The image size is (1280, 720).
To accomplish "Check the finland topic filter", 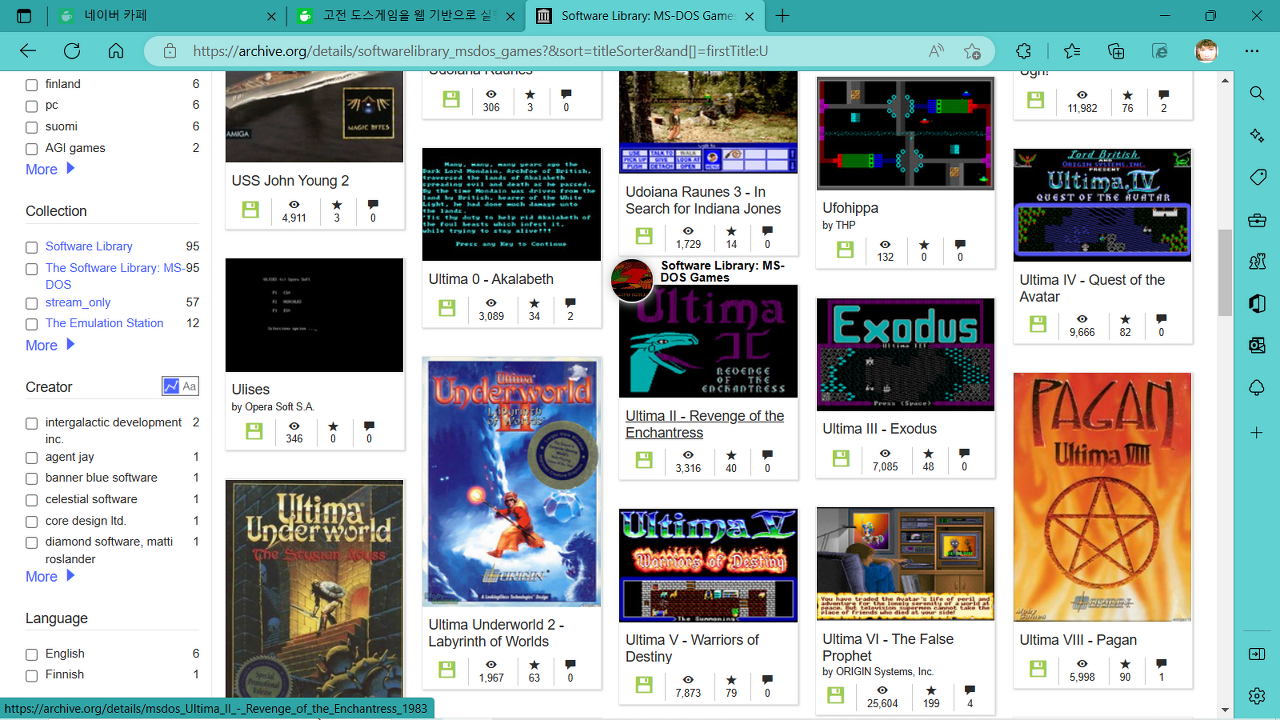I will (x=31, y=85).
